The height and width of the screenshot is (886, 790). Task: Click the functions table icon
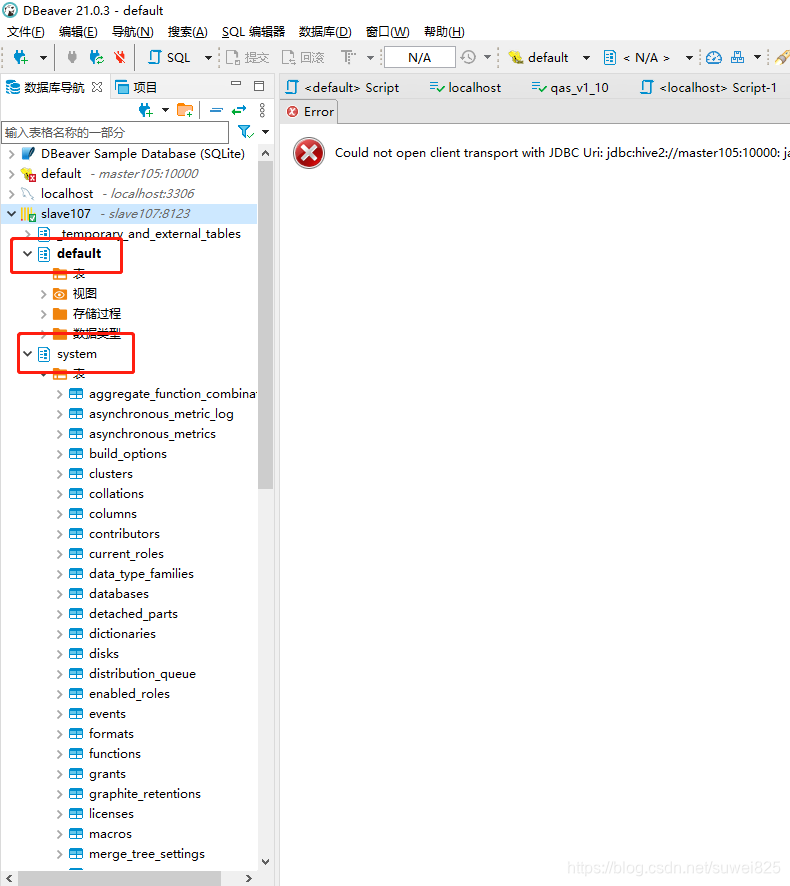76,754
